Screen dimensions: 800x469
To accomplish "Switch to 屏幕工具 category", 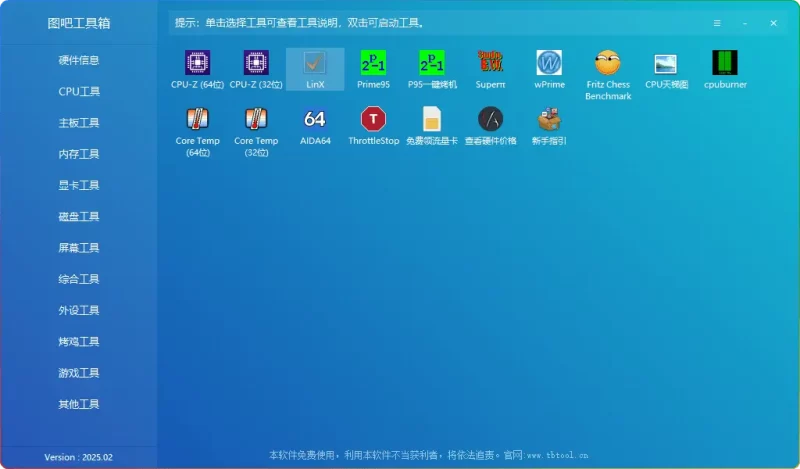I will [79, 248].
